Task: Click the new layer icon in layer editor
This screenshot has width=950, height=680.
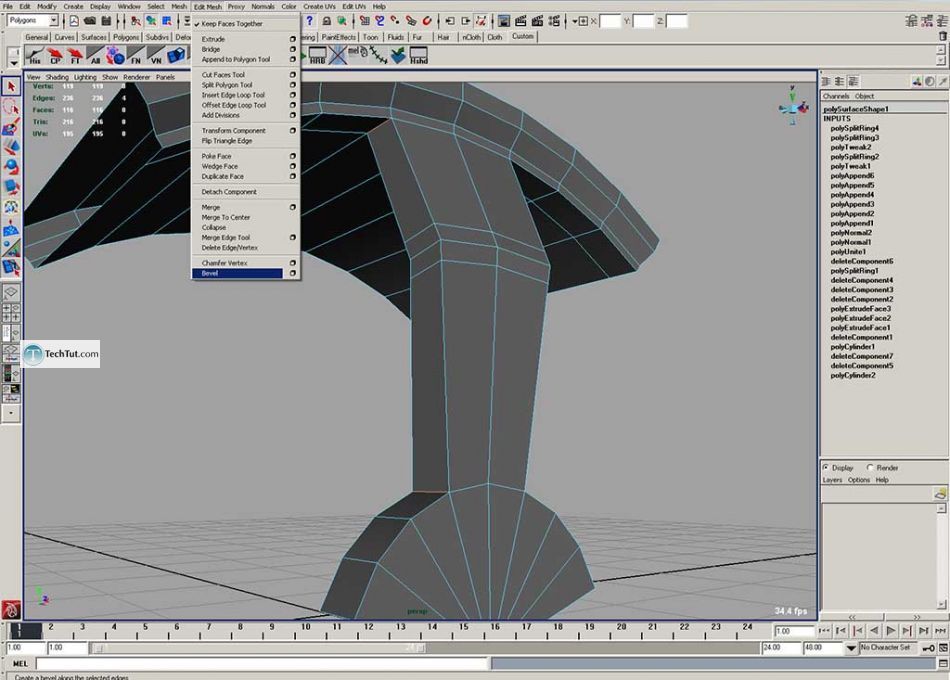Action: tap(940, 494)
